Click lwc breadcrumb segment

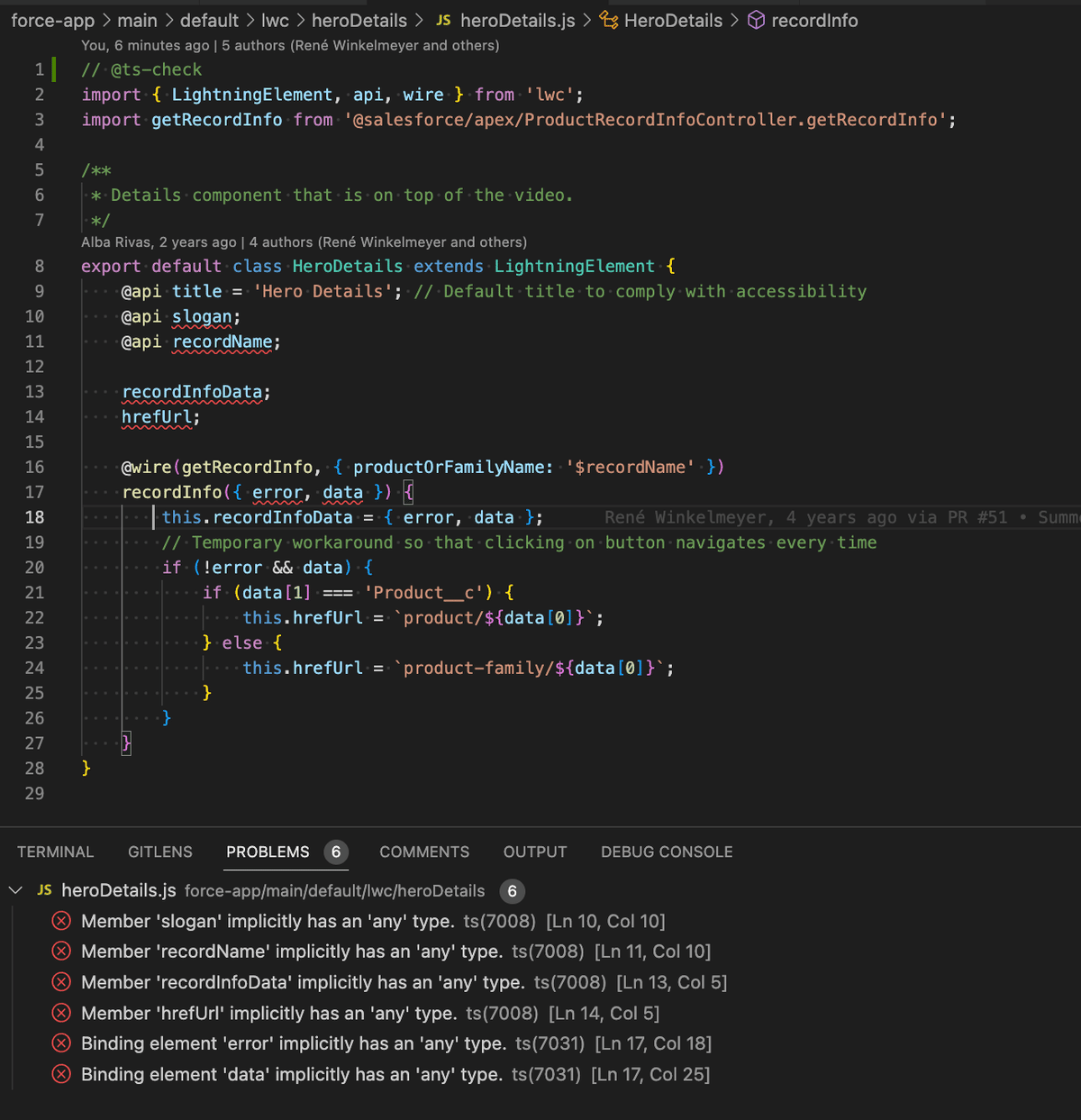point(275,20)
